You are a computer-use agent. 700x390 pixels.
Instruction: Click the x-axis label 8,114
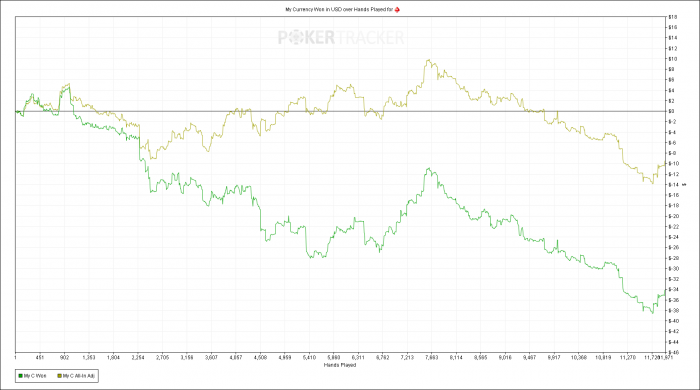click(x=456, y=357)
